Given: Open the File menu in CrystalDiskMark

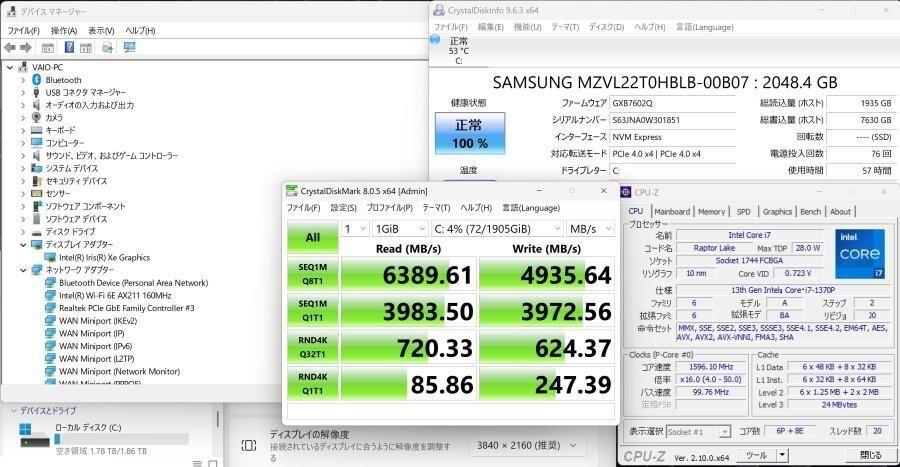Looking at the screenshot, I should 304,208.
